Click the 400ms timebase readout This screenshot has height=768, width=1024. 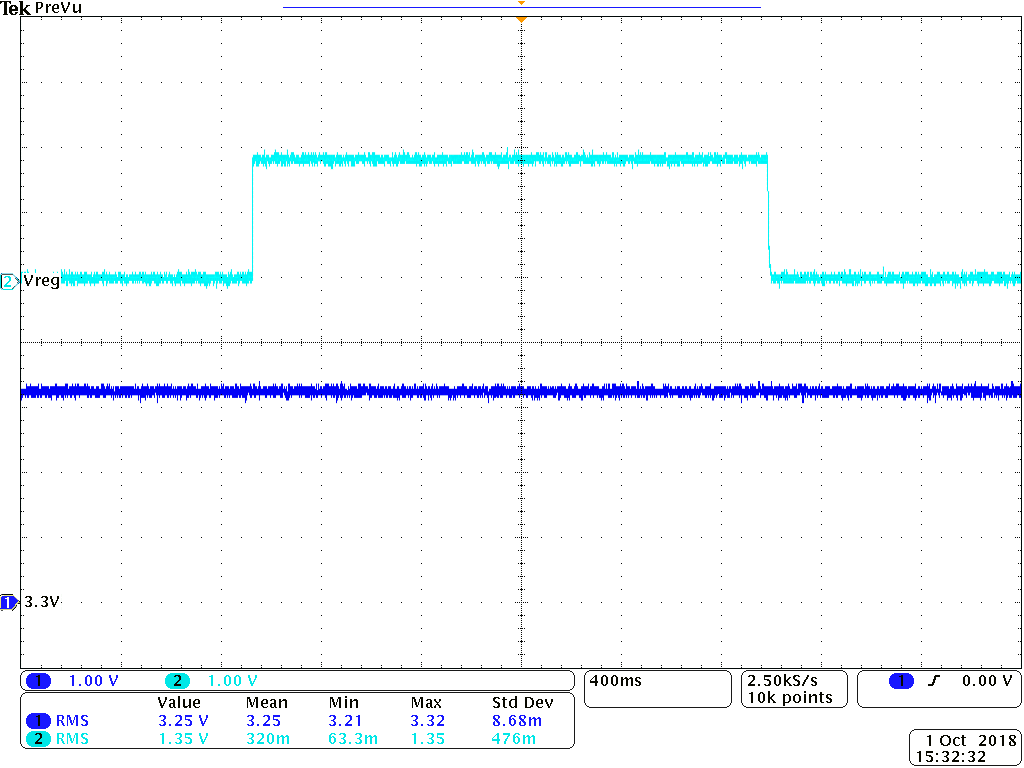616,680
